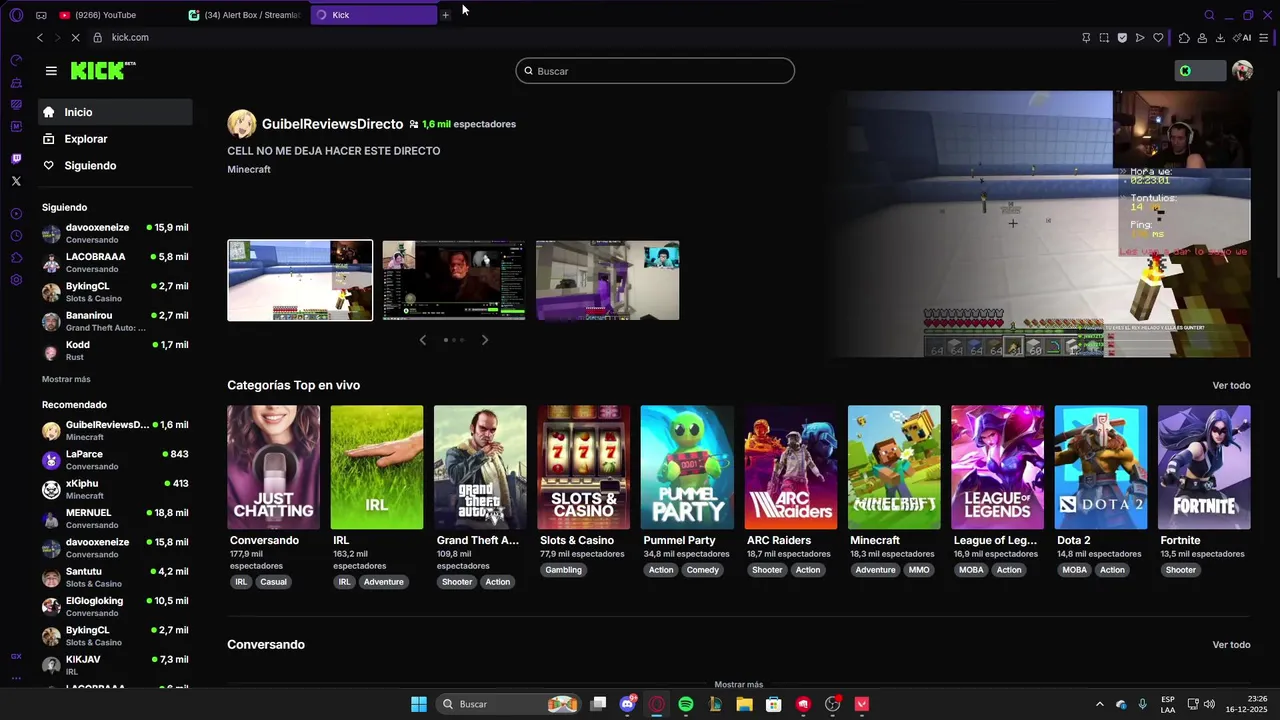Open X (Twitter) in the Opera sidebar
The height and width of the screenshot is (720, 1280).
(16, 181)
